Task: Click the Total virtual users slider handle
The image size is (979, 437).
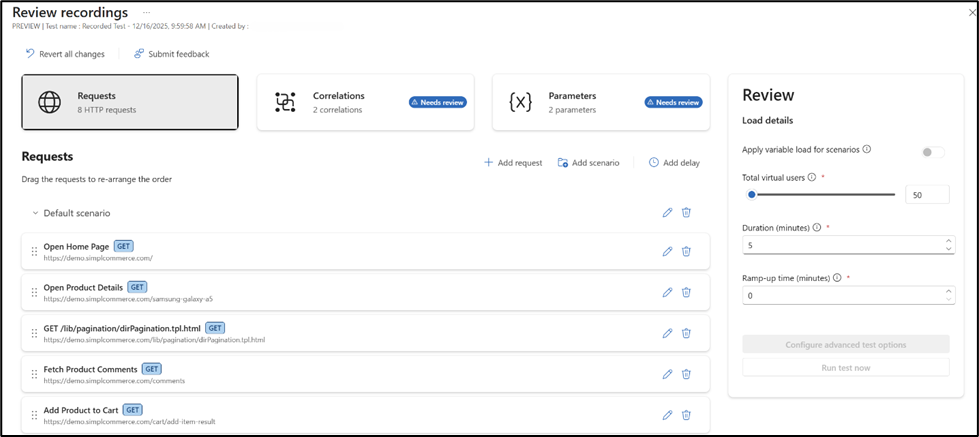Action: 751,195
